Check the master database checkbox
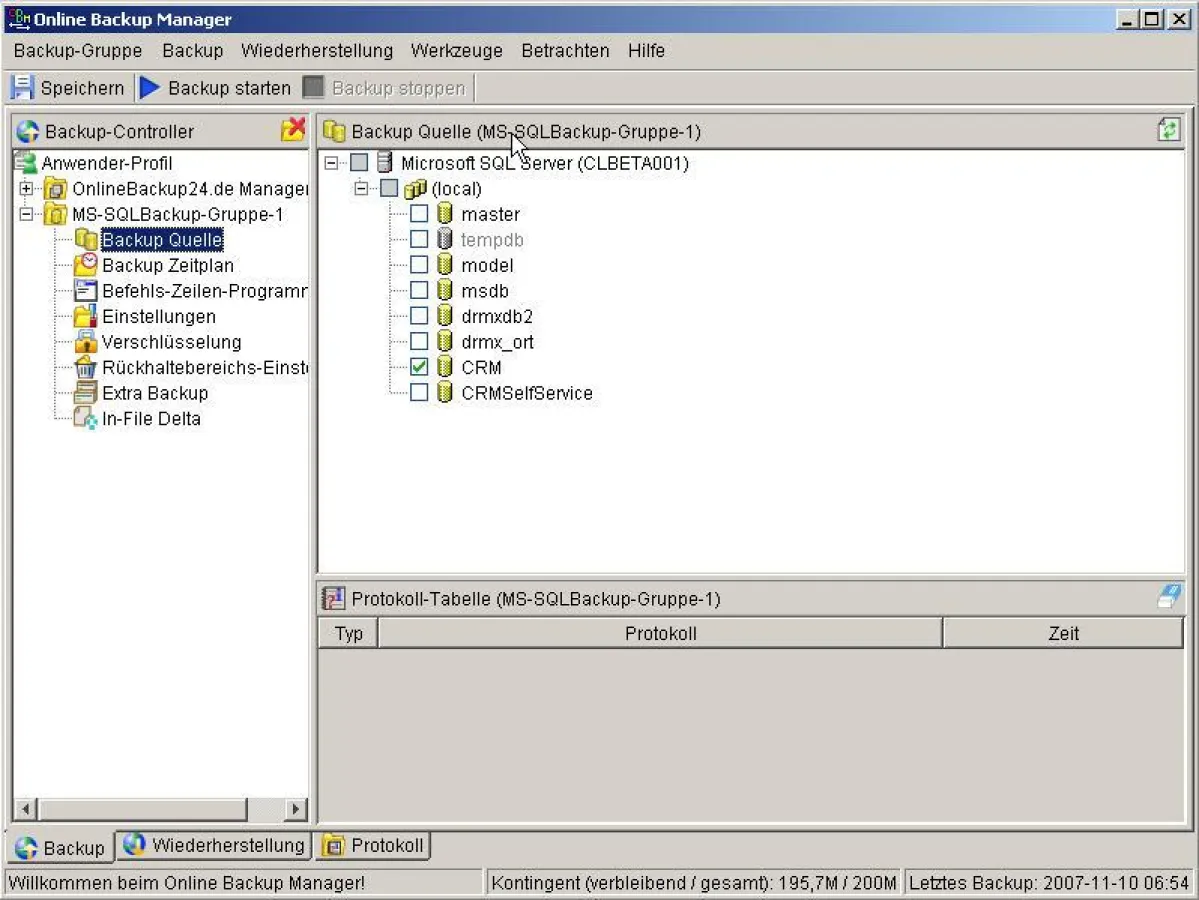 (x=419, y=213)
